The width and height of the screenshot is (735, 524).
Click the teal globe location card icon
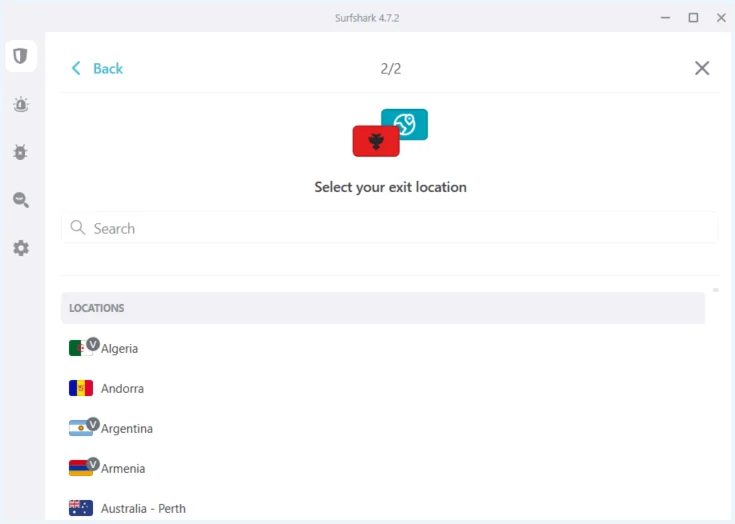tap(405, 124)
